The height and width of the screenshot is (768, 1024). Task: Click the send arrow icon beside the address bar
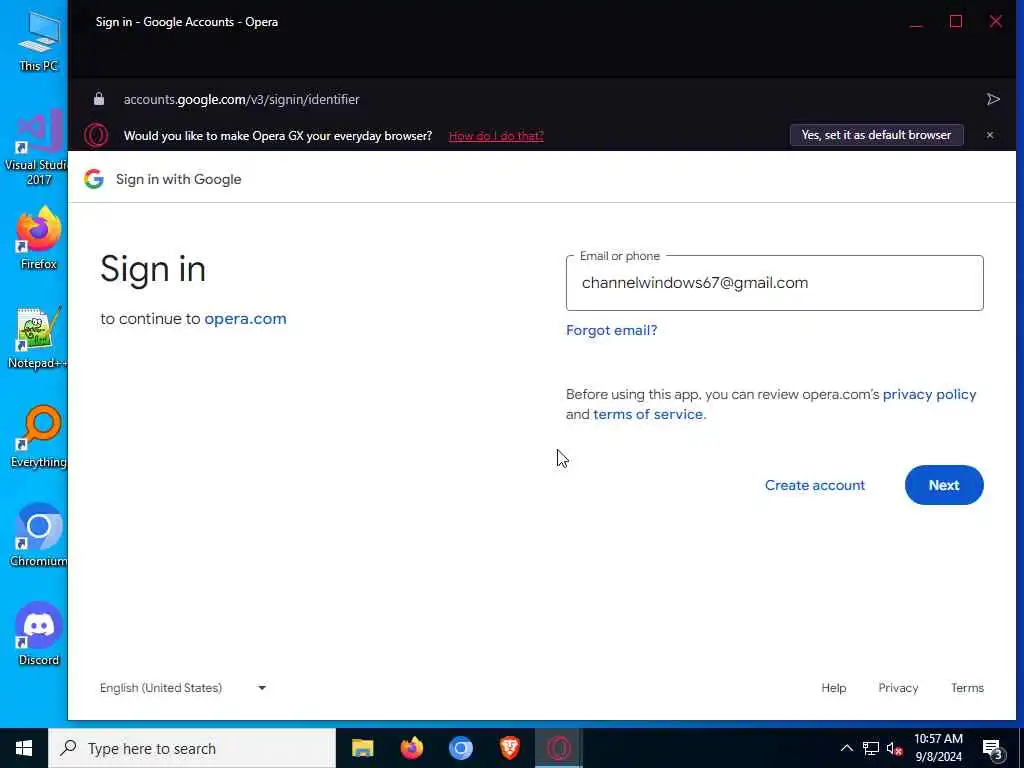[993, 99]
